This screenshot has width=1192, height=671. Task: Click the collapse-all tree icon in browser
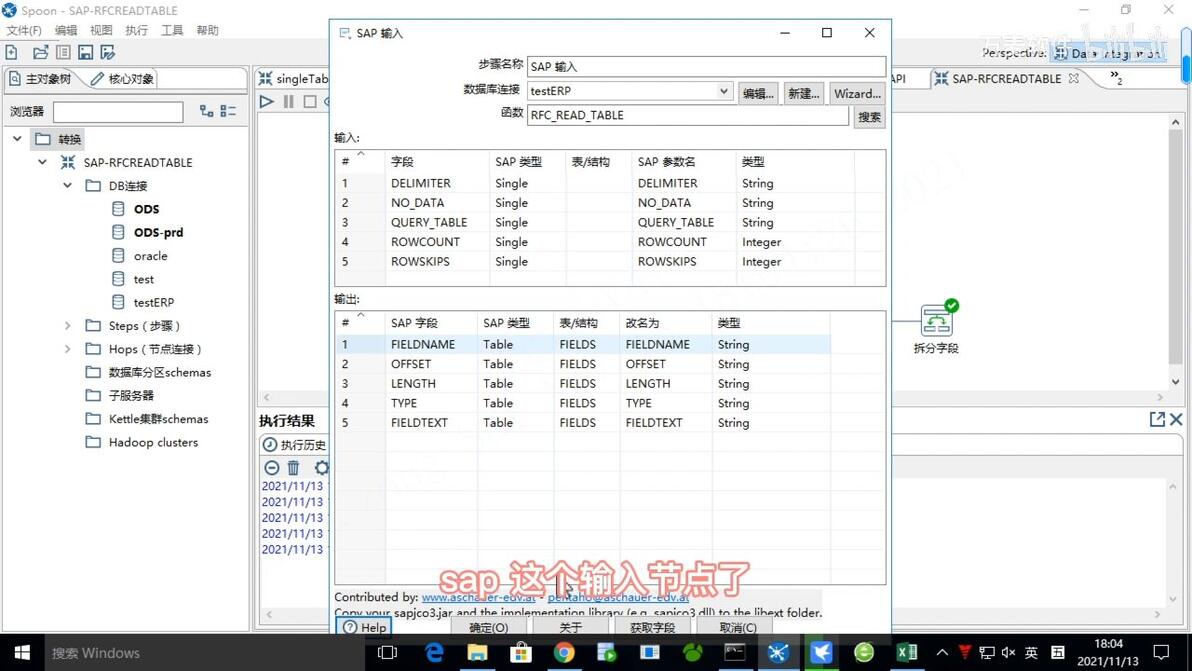(x=227, y=111)
